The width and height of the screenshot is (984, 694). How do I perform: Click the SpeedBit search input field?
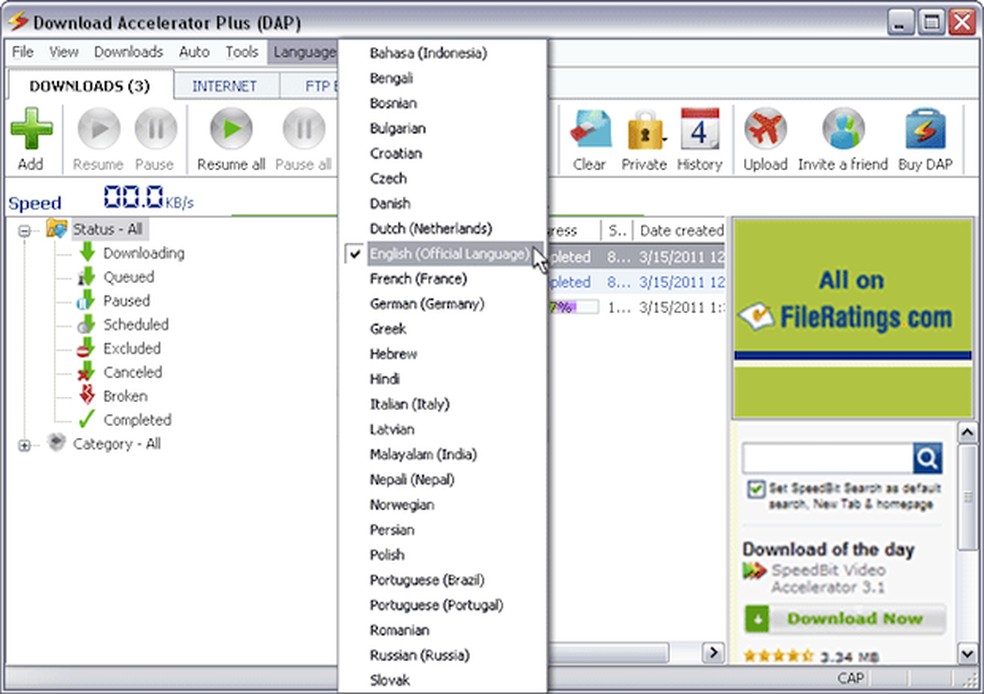click(x=827, y=459)
